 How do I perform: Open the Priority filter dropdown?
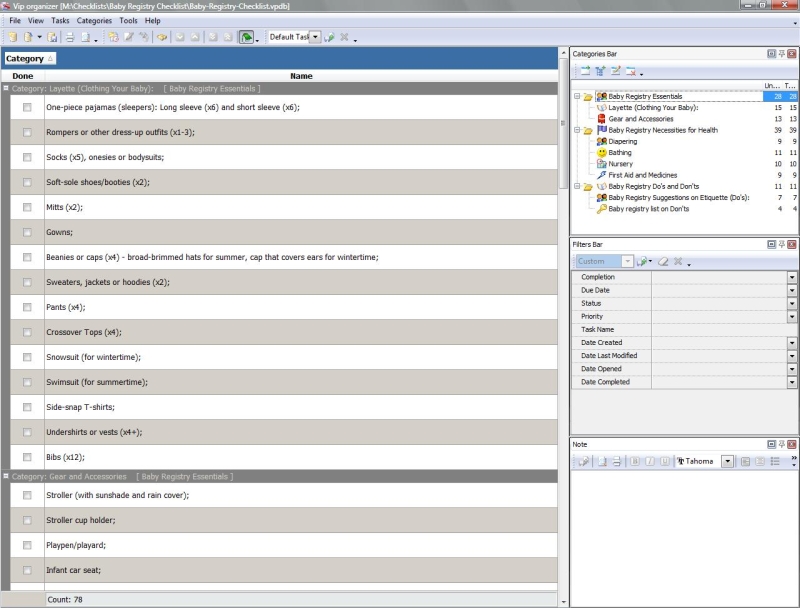pyautogui.click(x=792, y=316)
